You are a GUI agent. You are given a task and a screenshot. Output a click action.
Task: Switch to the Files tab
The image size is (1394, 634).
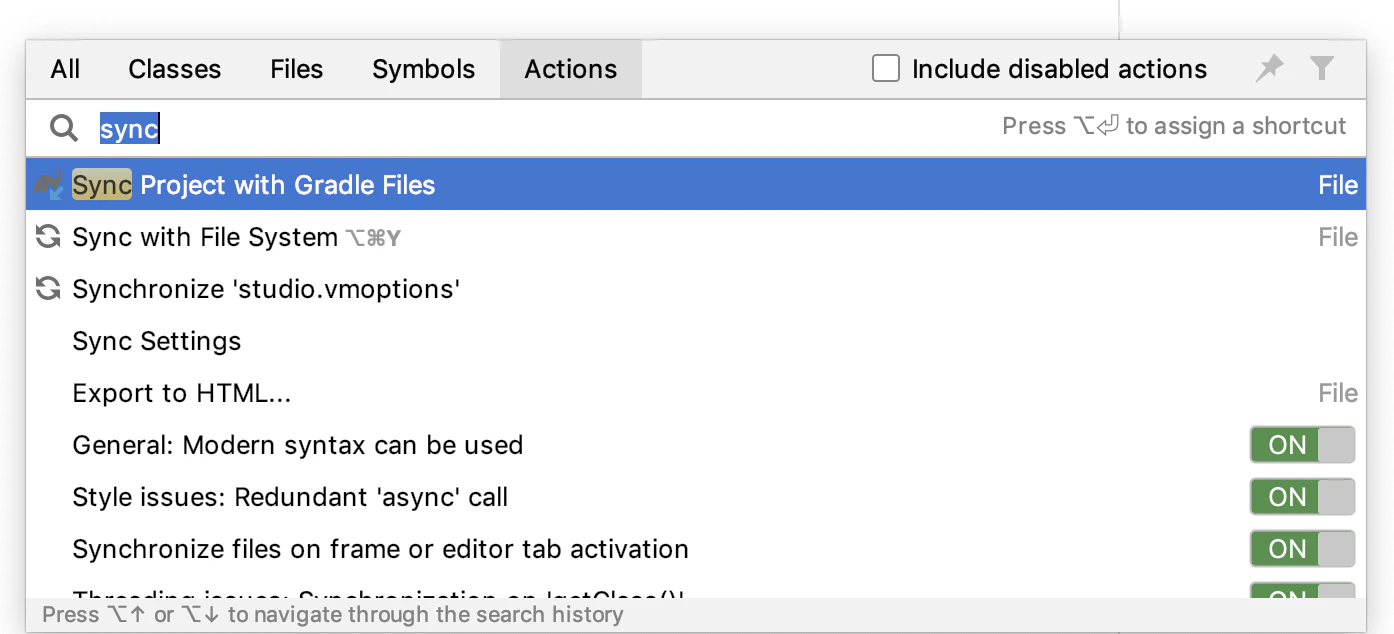297,69
